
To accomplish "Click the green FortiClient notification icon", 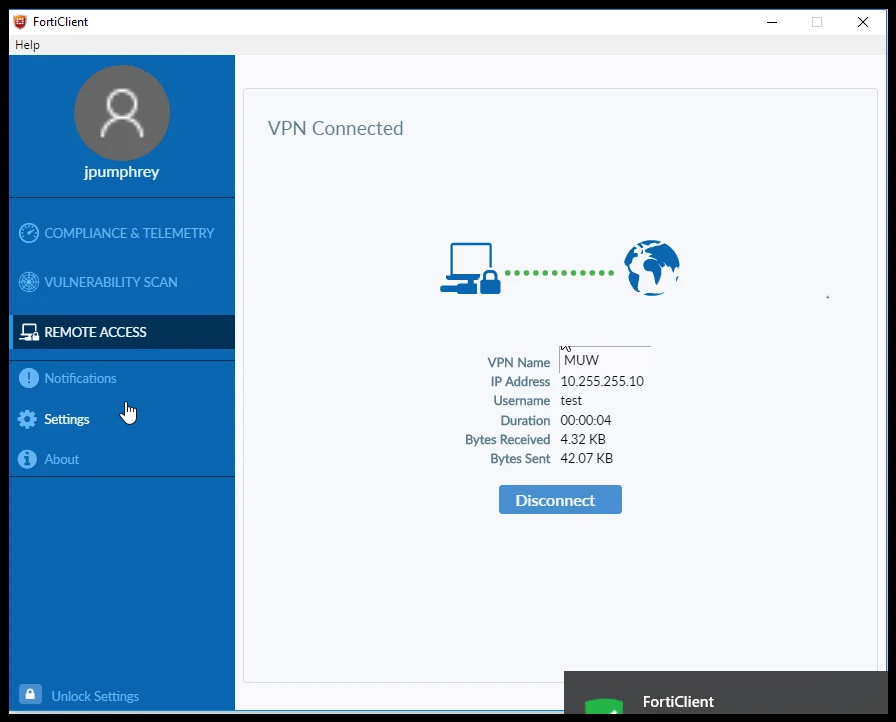I will click(x=604, y=706).
